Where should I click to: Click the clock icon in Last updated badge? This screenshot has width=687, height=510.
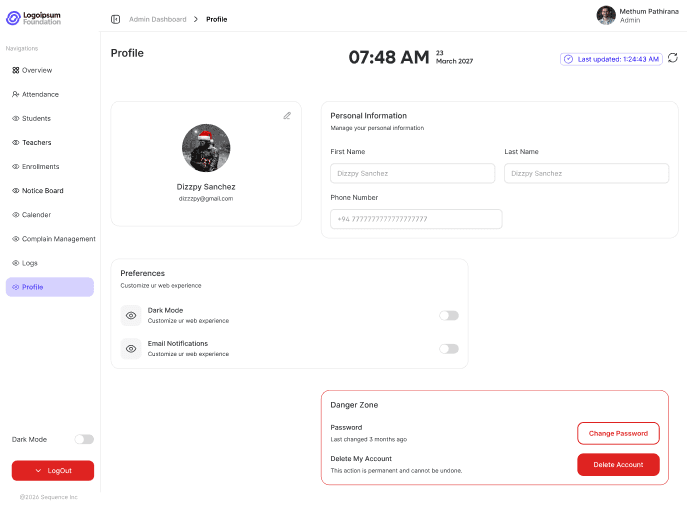coord(568,59)
